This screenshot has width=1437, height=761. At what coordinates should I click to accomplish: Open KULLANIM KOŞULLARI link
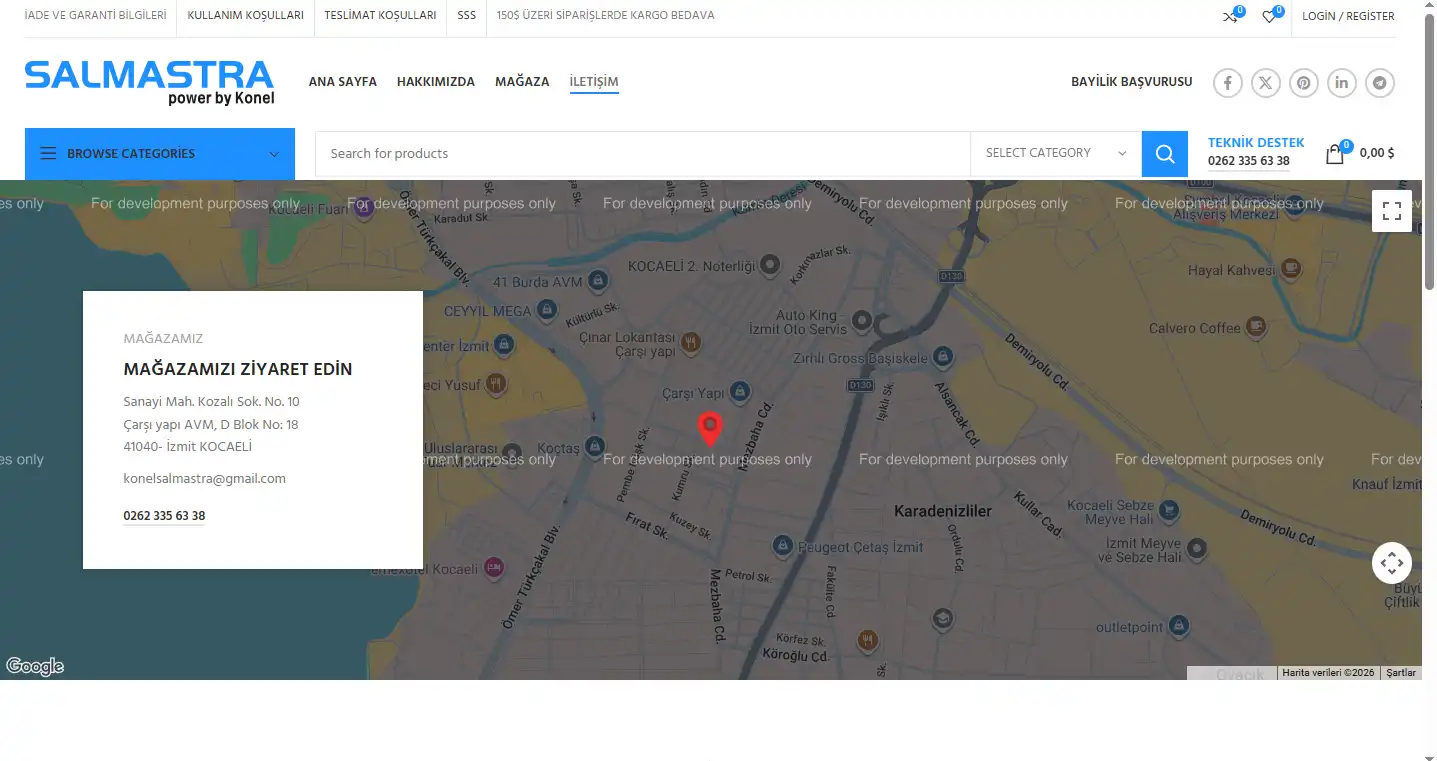[x=245, y=16]
